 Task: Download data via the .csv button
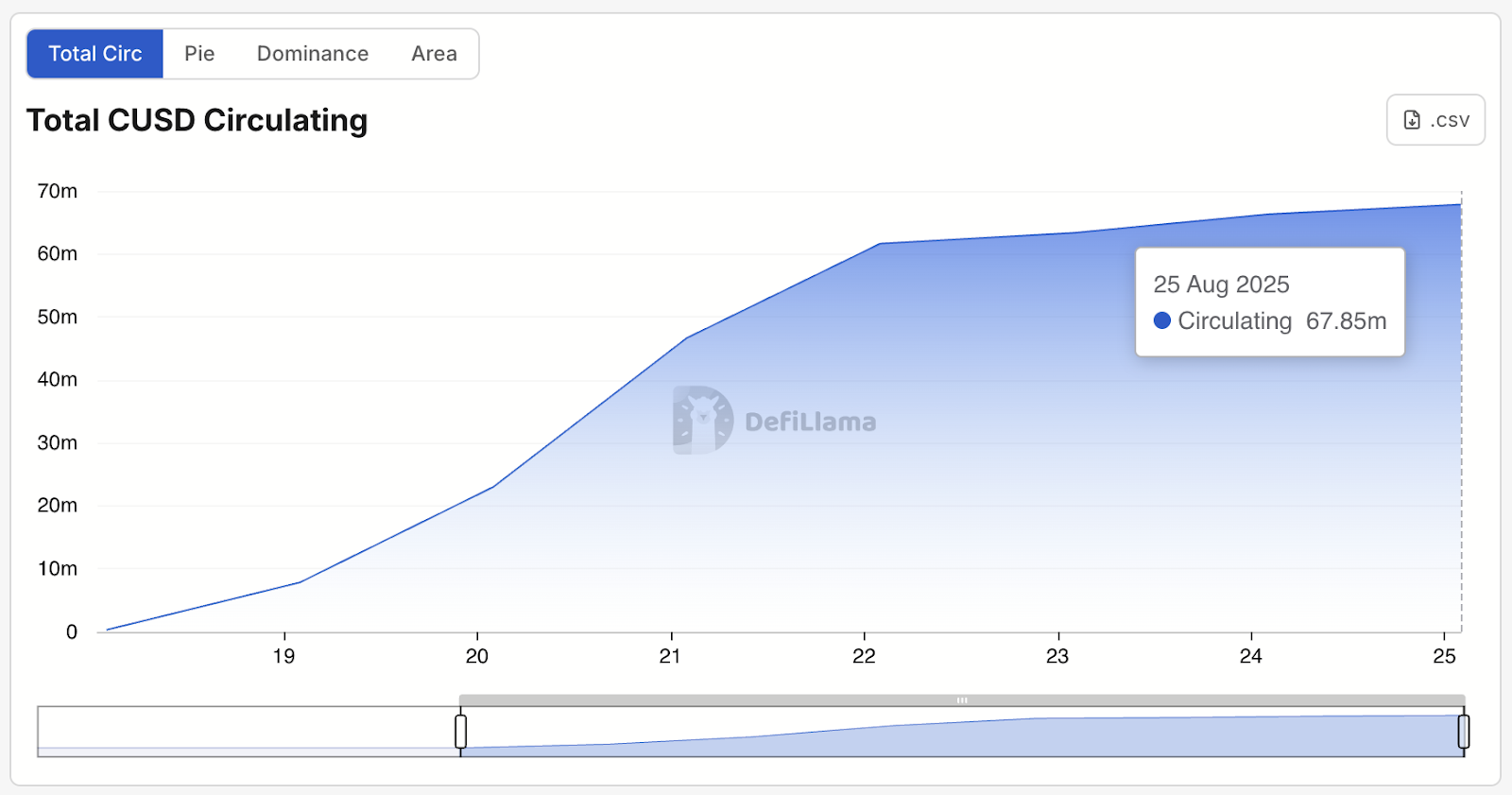pyautogui.click(x=1435, y=120)
